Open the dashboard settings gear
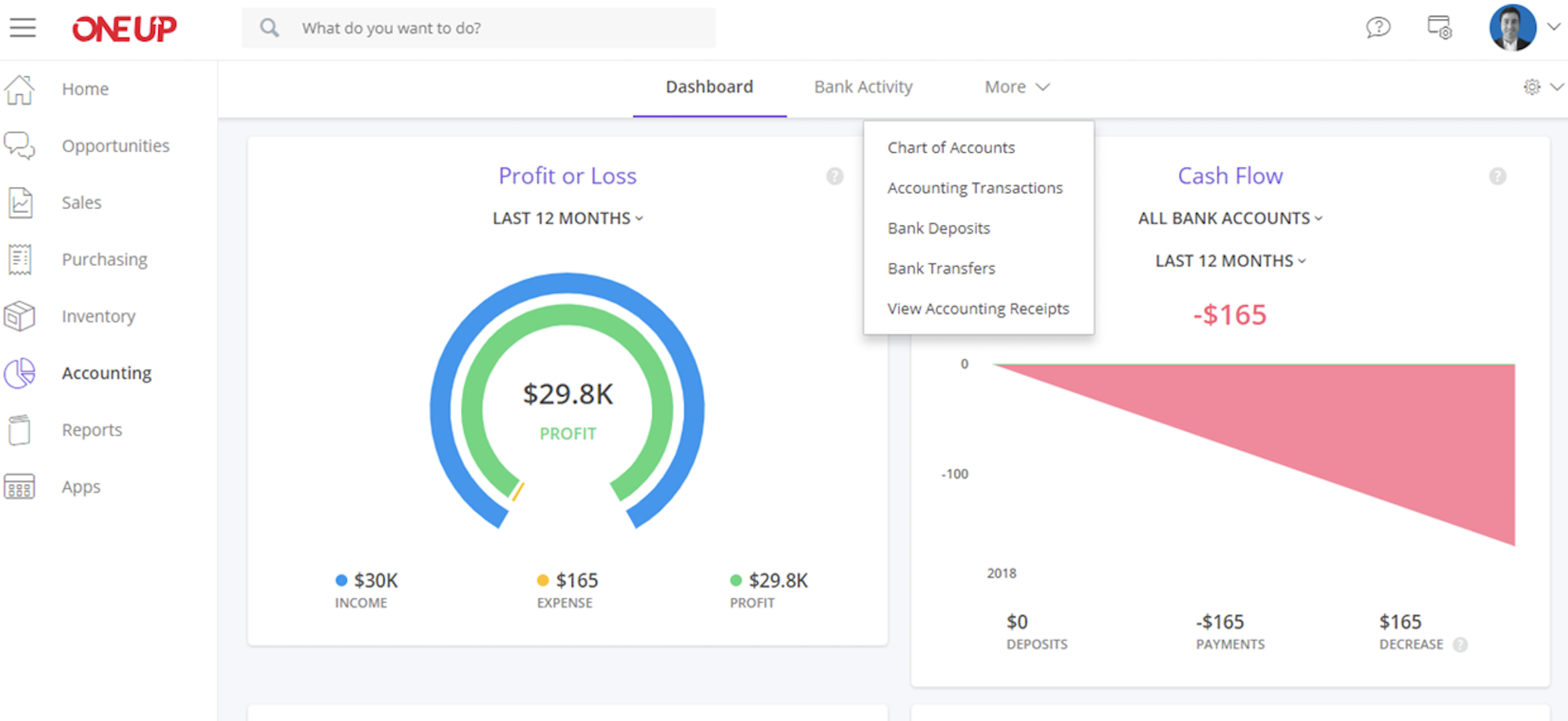This screenshot has width=1568, height=721. 1532,87
